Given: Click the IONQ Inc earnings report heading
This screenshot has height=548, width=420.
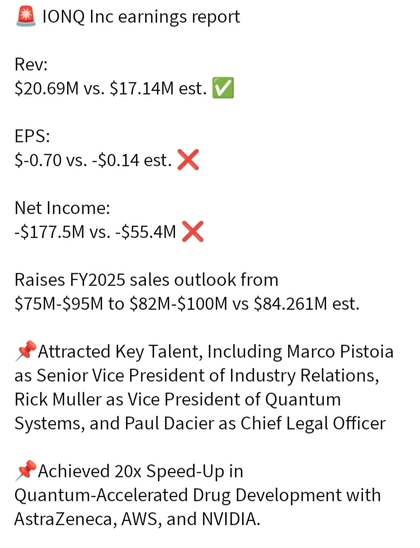Looking at the screenshot, I should (141, 17).
